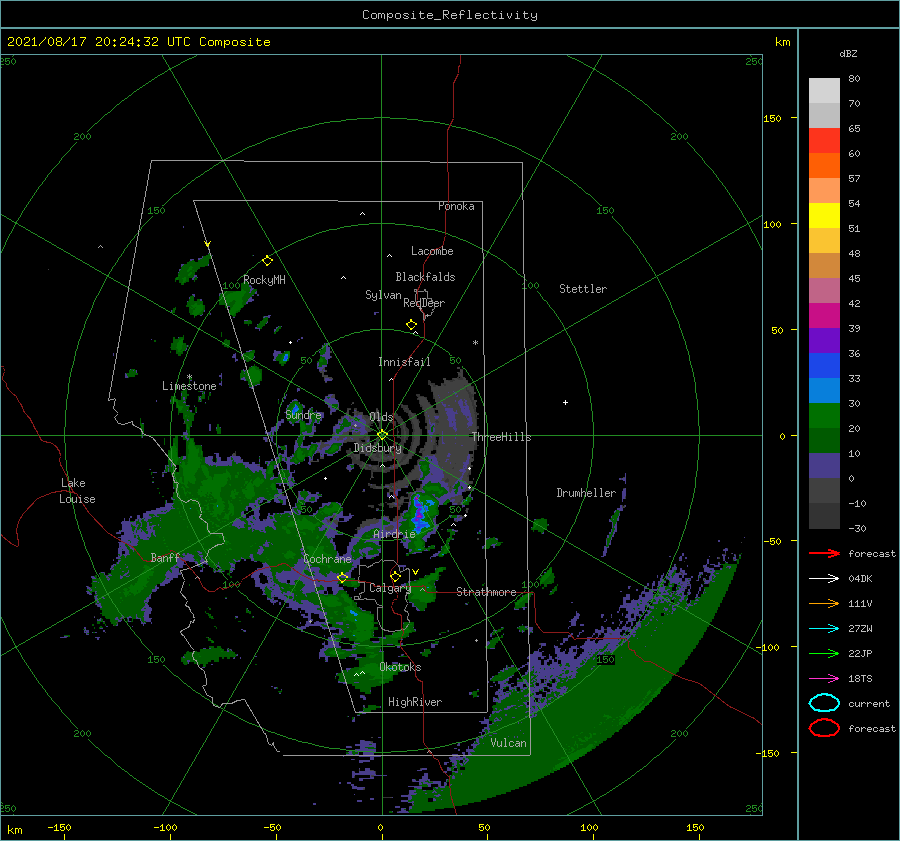Screen dimensions: 900x841
Task: Pick the blue 33-36 dBZ swatch
Action: 824,366
